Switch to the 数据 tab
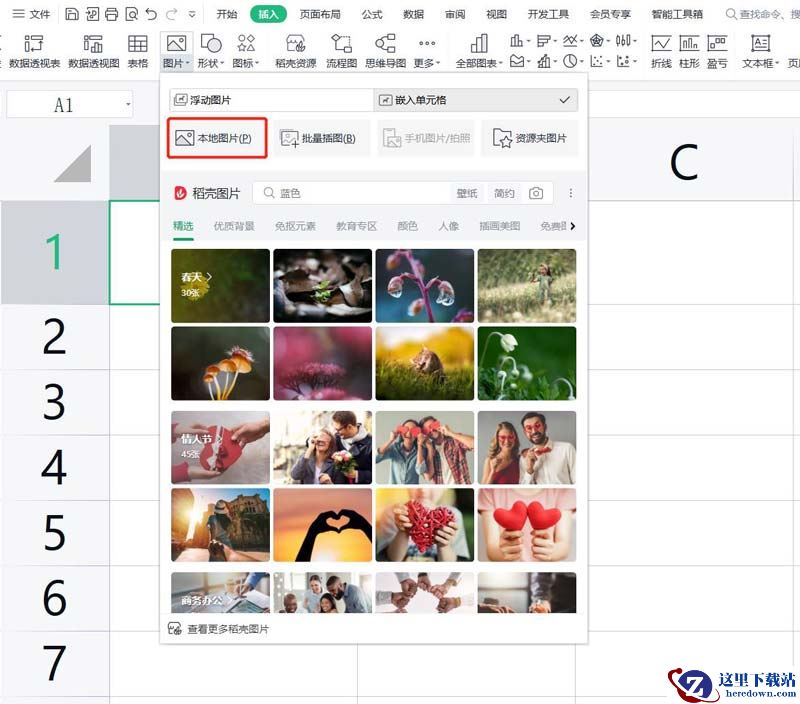 coord(413,14)
